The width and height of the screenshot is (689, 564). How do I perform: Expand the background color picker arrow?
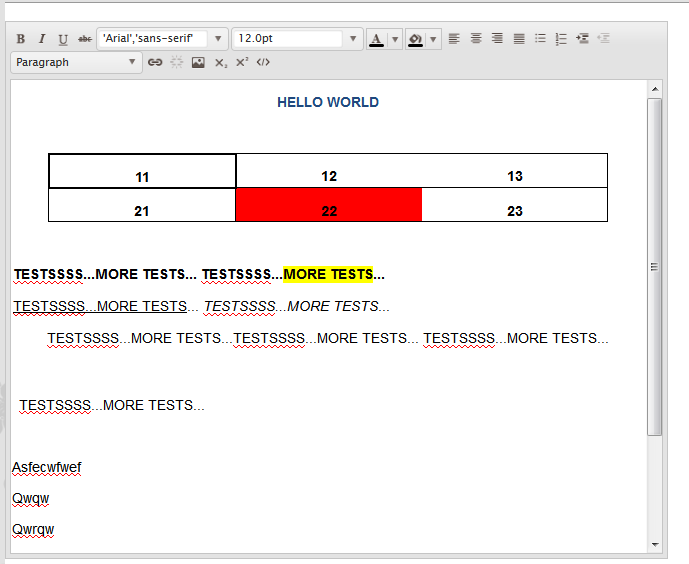coord(433,39)
